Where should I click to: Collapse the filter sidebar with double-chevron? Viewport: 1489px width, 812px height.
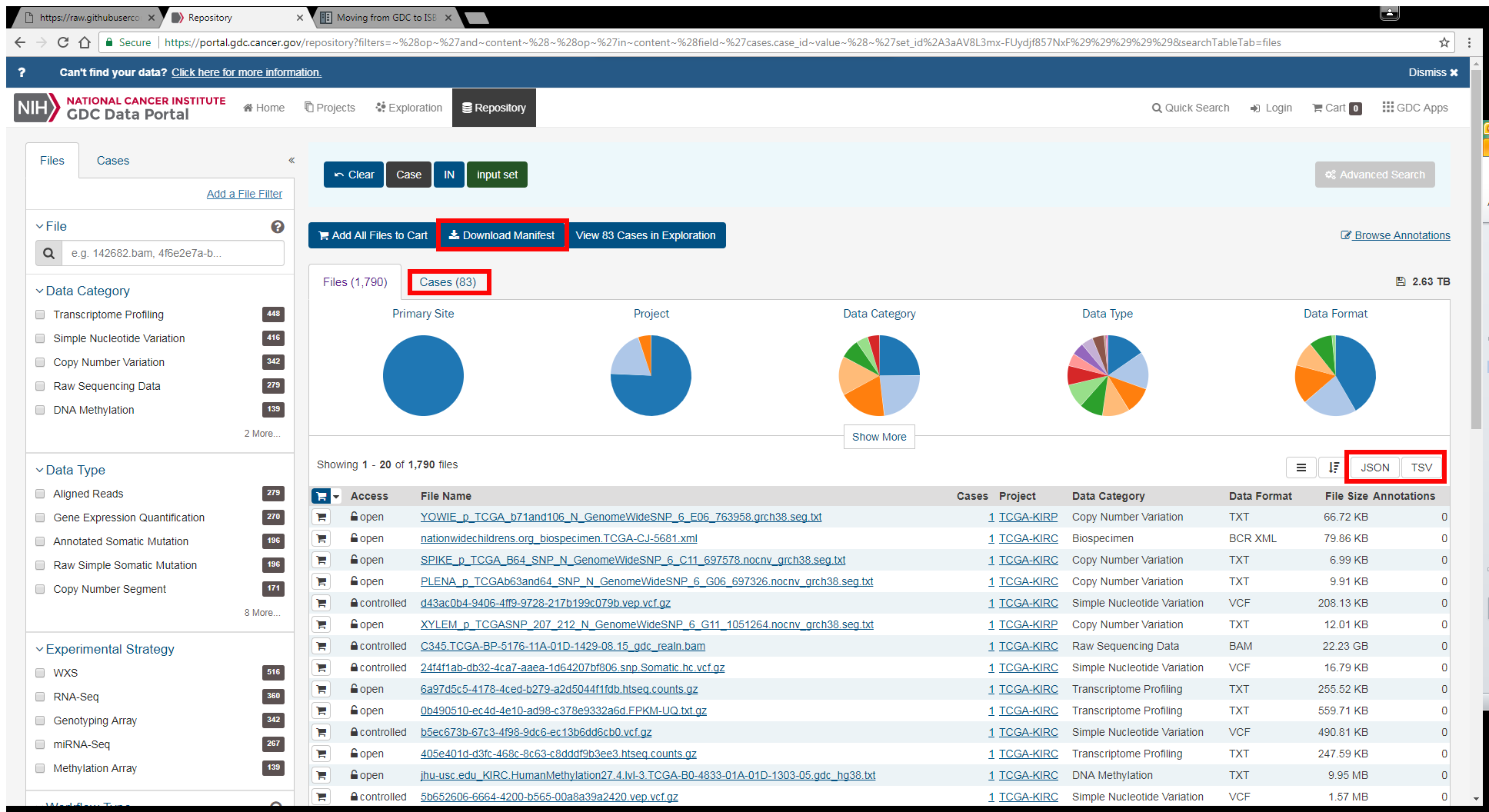click(291, 161)
